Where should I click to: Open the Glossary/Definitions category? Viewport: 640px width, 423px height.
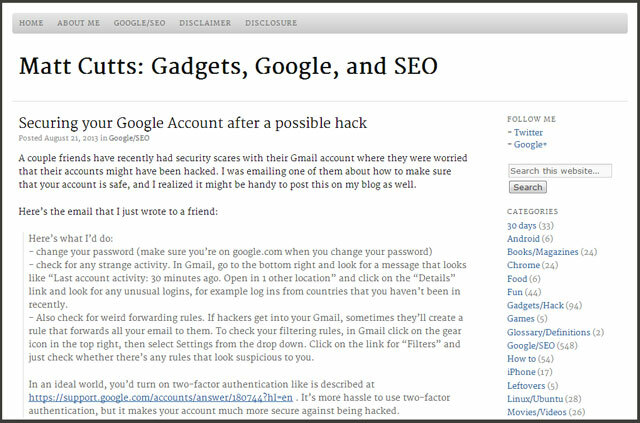coord(549,332)
